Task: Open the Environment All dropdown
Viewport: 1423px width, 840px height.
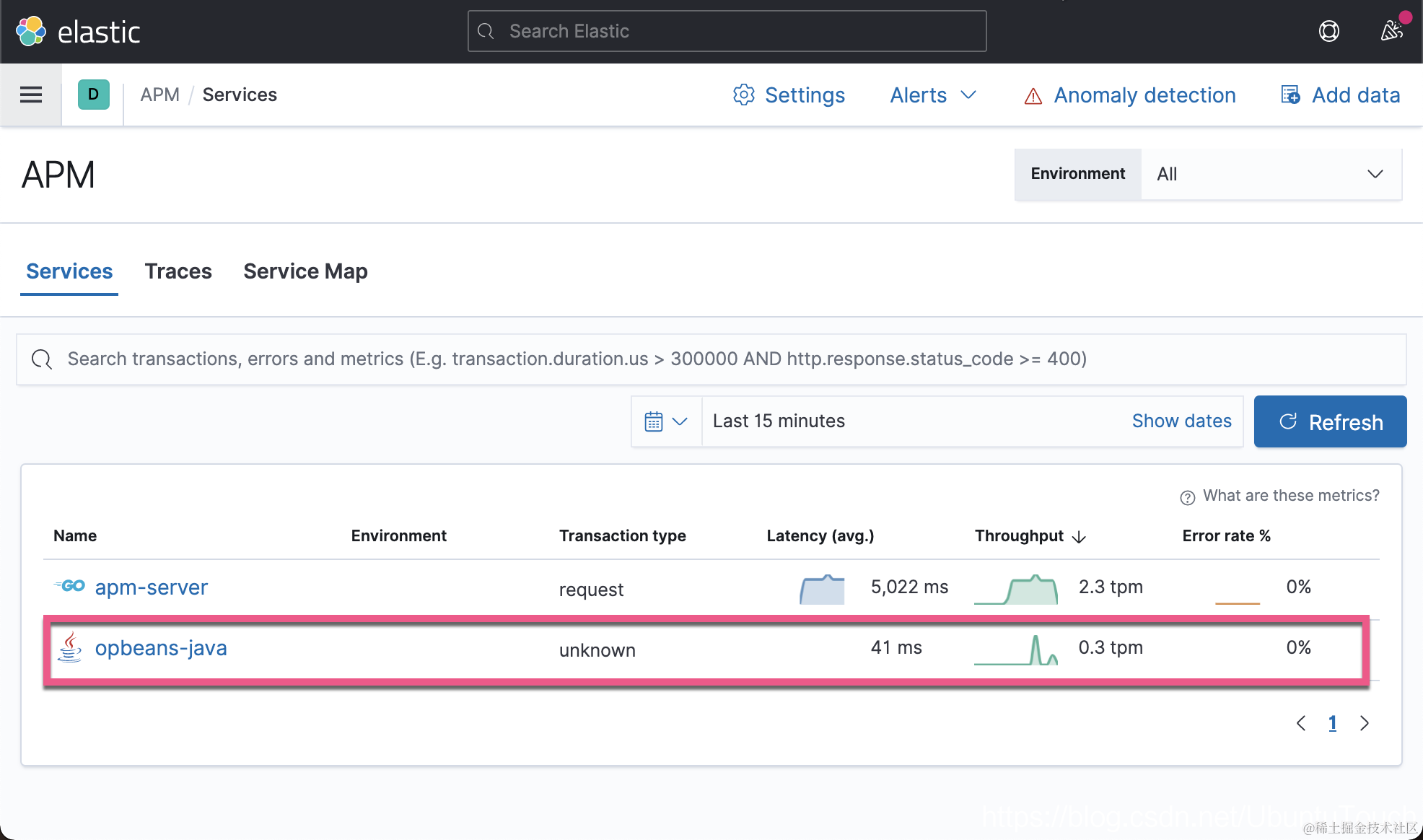Action: [x=1270, y=174]
